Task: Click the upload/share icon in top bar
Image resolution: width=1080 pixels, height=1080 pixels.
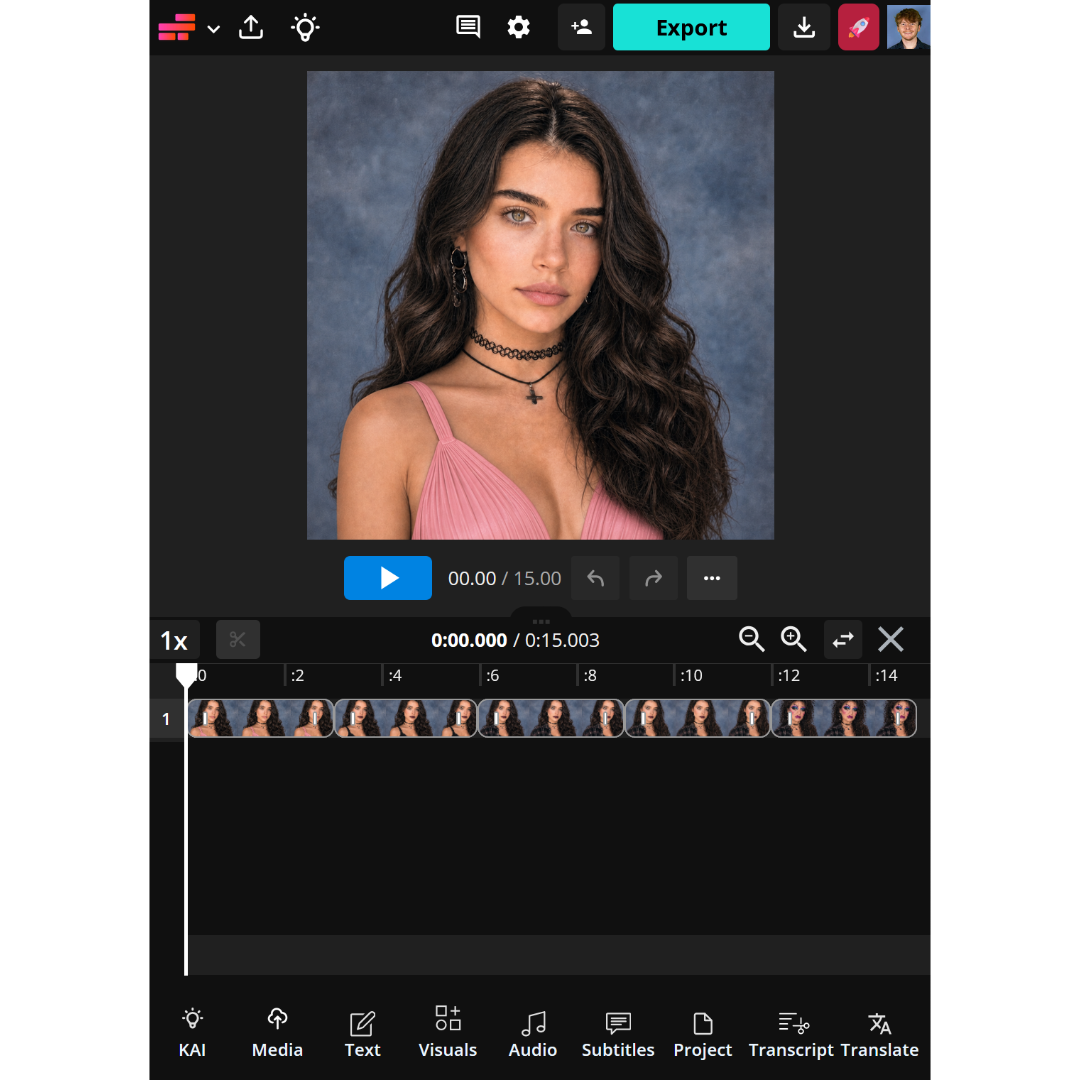Action: [251, 28]
